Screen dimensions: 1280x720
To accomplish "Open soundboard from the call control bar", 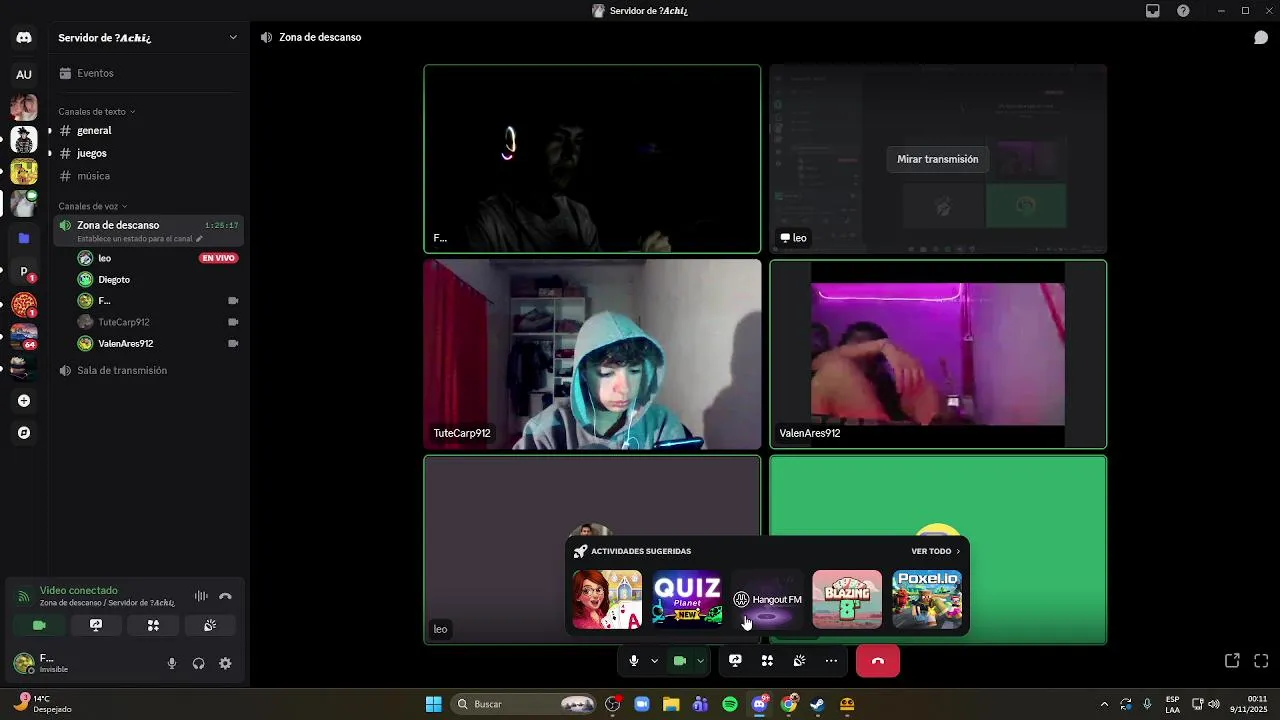I will coord(799,661).
